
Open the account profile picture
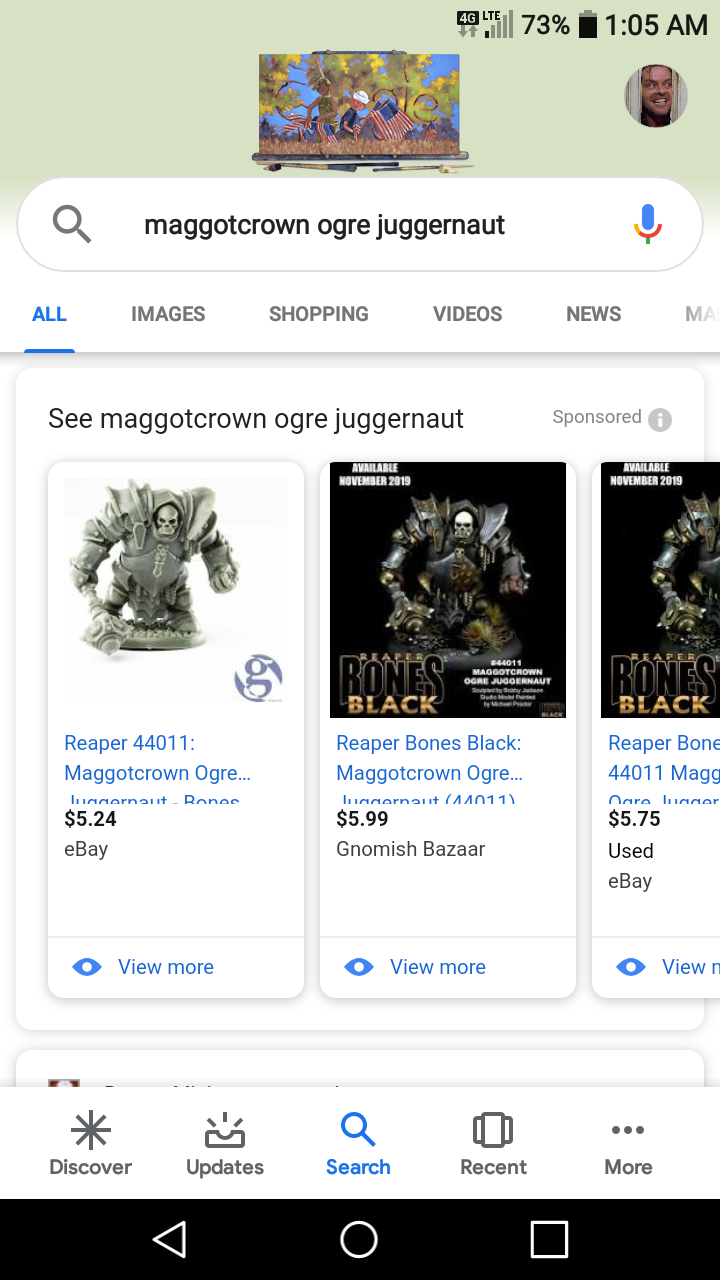(x=656, y=96)
